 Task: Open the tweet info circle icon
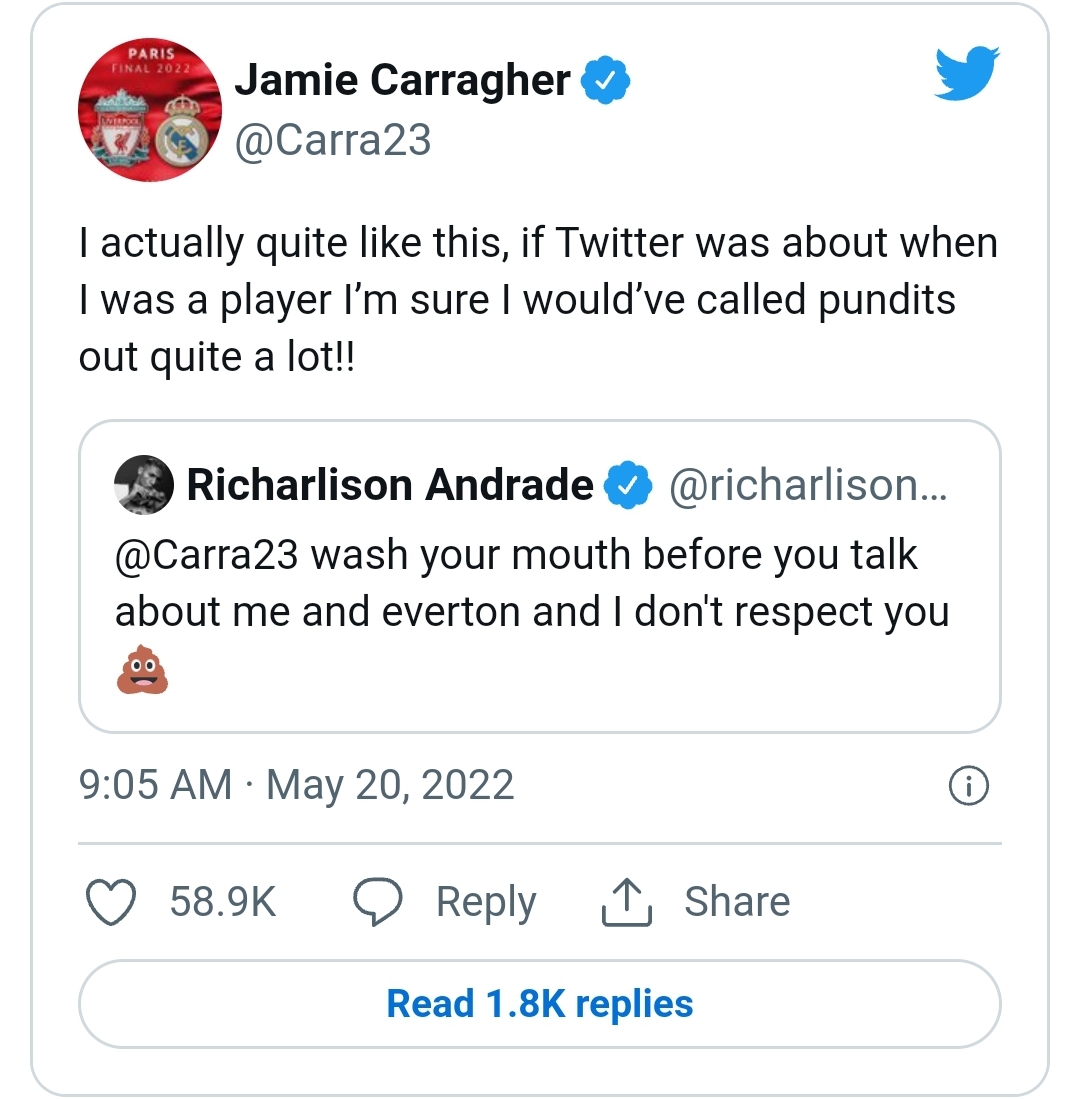coord(967,787)
